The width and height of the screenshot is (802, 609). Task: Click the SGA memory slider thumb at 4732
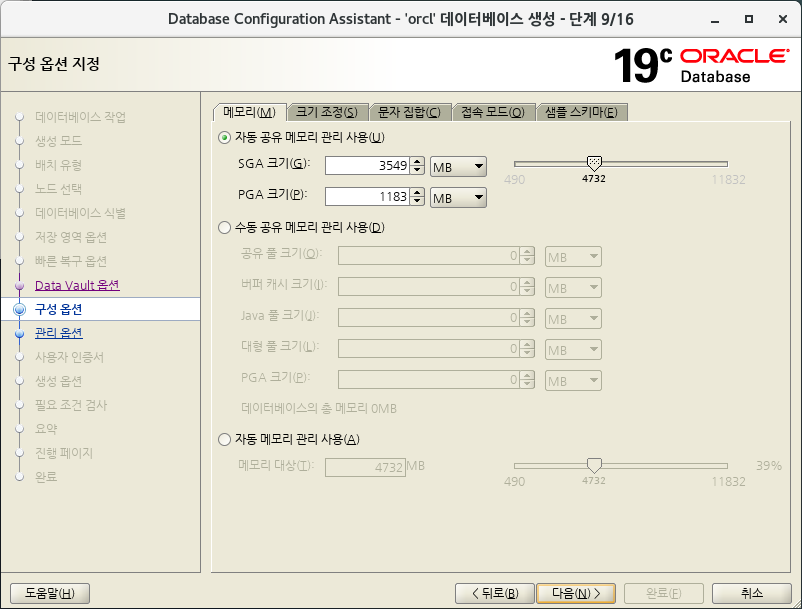coord(594,164)
